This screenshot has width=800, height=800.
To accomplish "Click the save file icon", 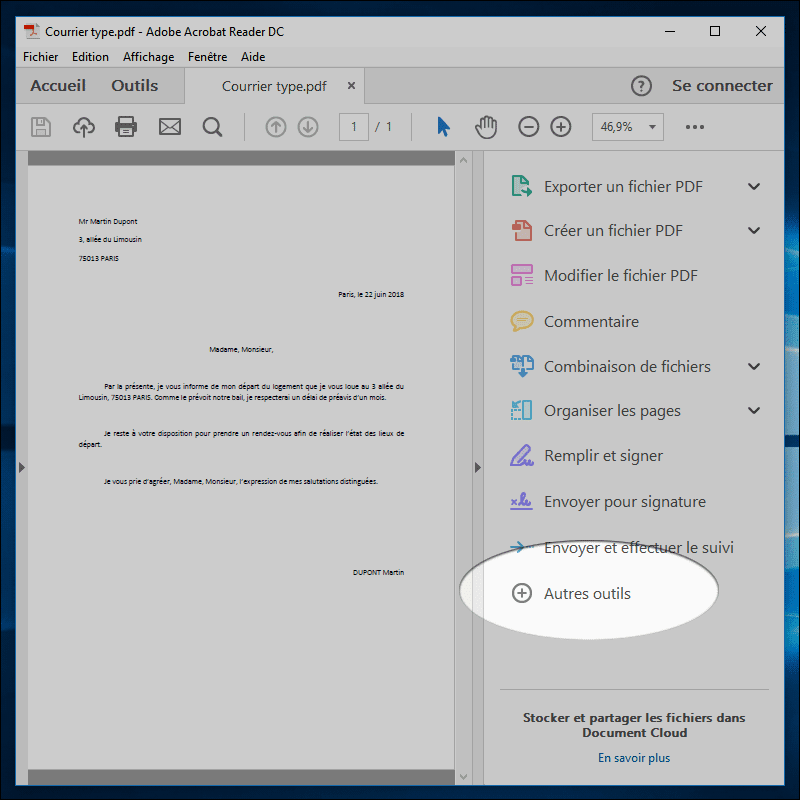I will (40, 127).
